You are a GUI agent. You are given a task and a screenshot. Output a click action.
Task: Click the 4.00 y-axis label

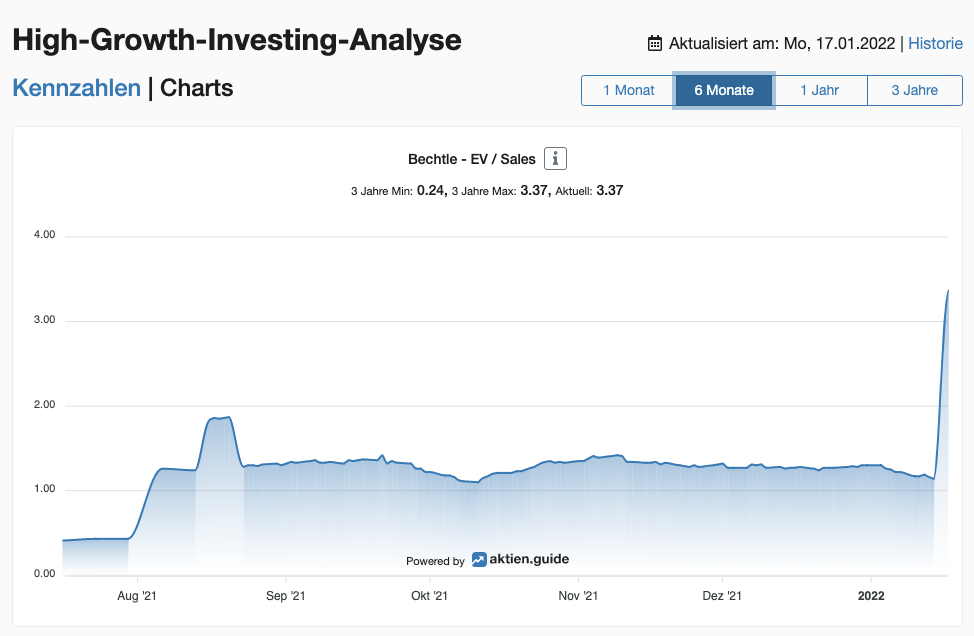pos(43,236)
